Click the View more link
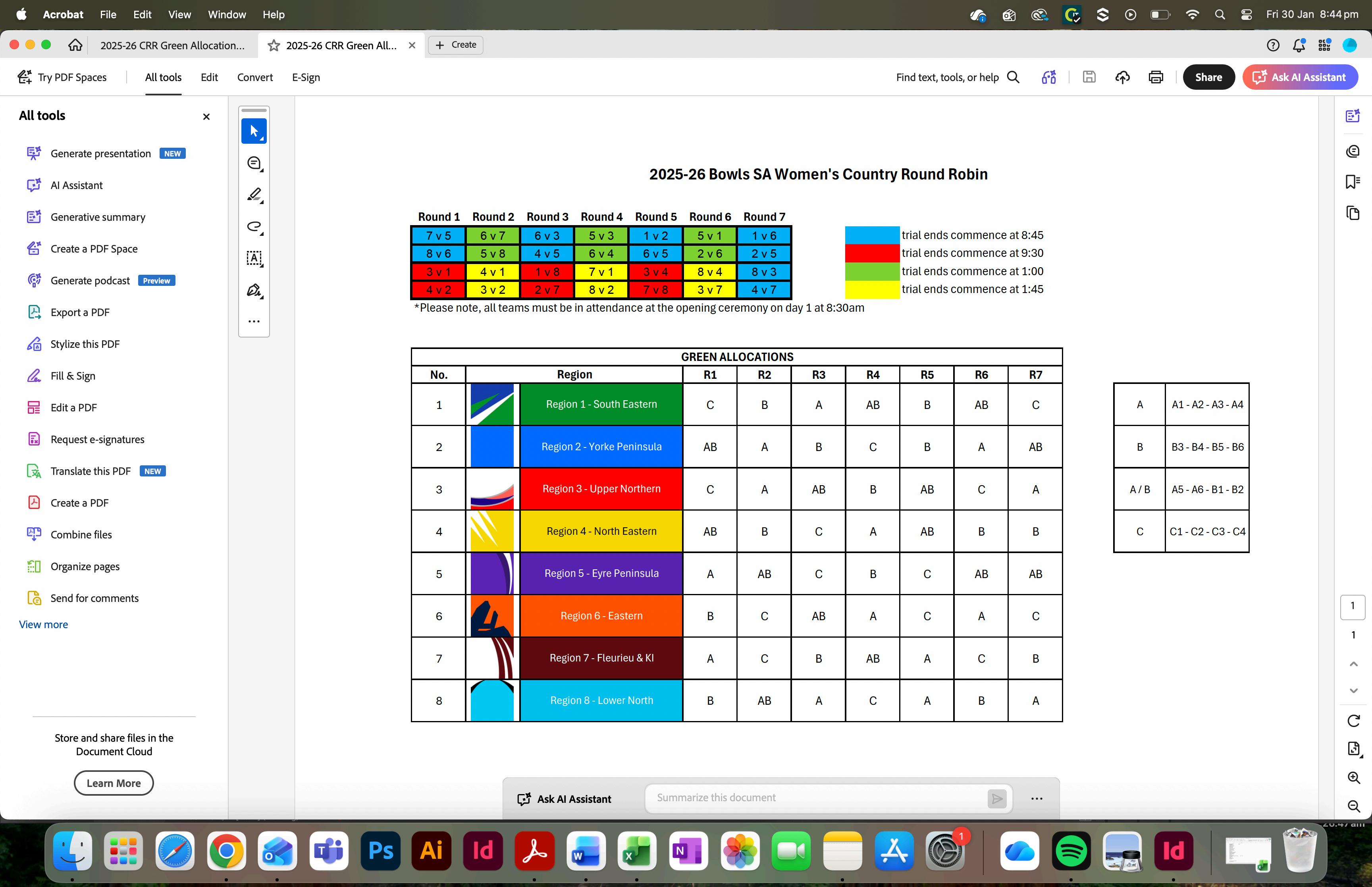Screen dimensions: 1372x887 tap(43, 625)
